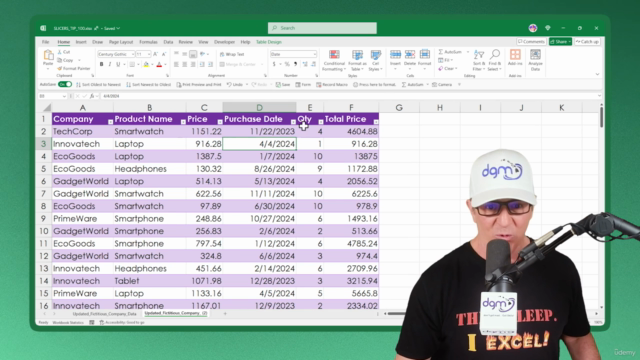Open the fill color yellow swatch

146,64
